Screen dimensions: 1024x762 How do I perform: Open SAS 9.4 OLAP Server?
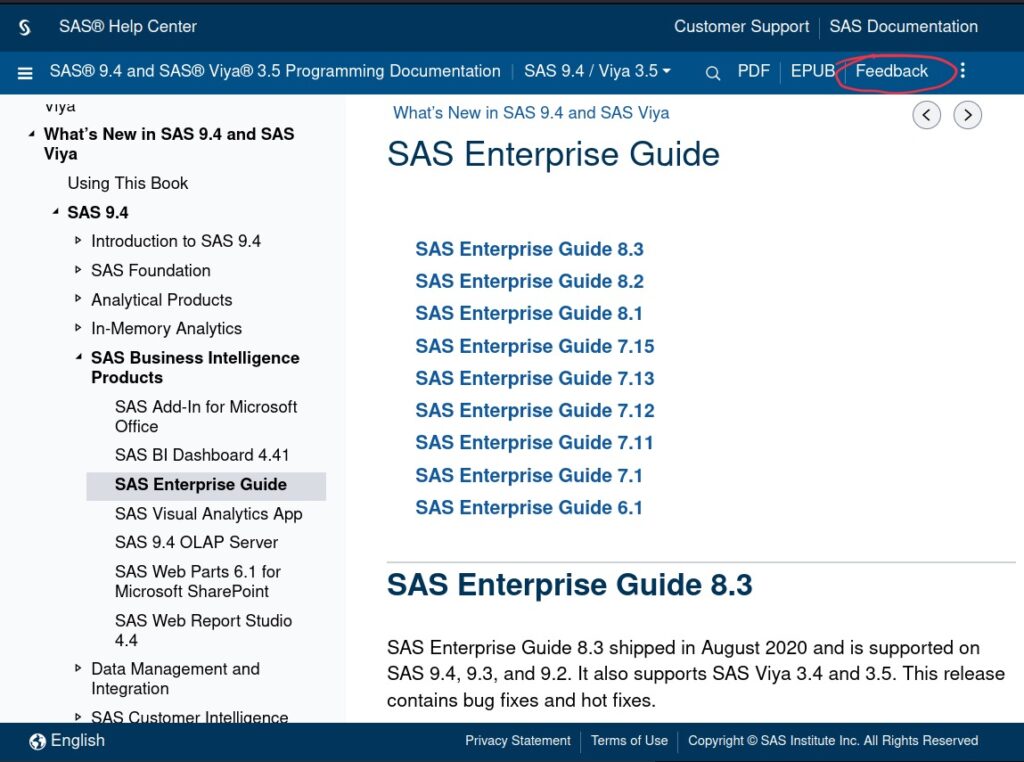click(197, 543)
